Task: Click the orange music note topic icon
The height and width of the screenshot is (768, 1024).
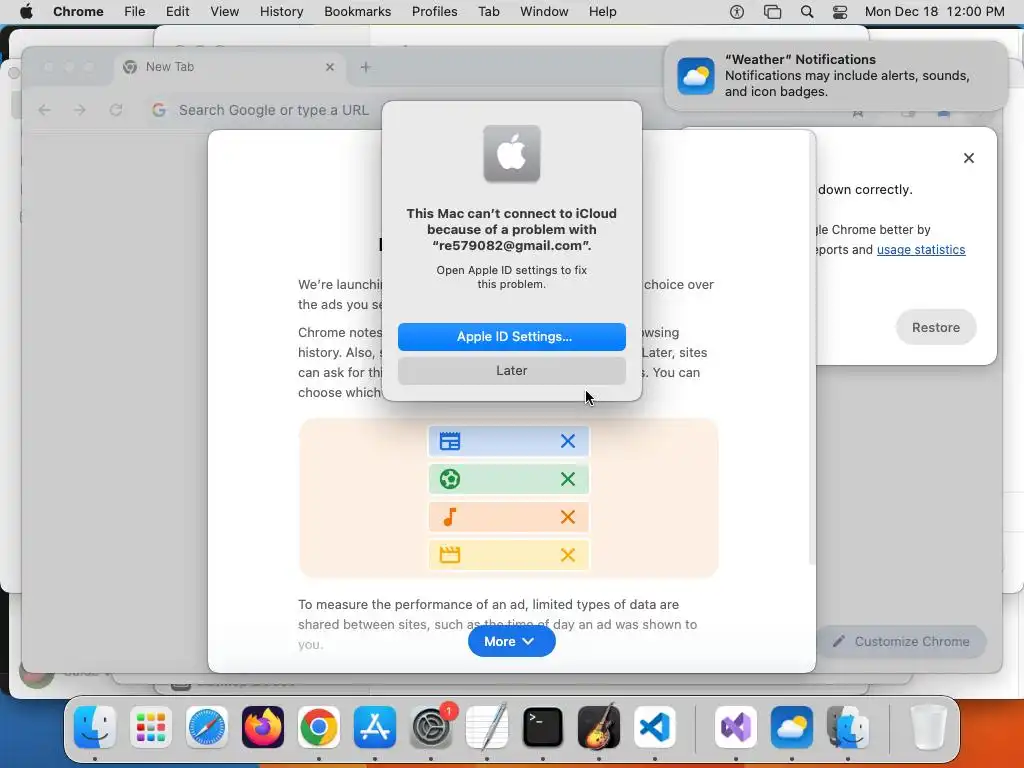Action: [x=449, y=517]
